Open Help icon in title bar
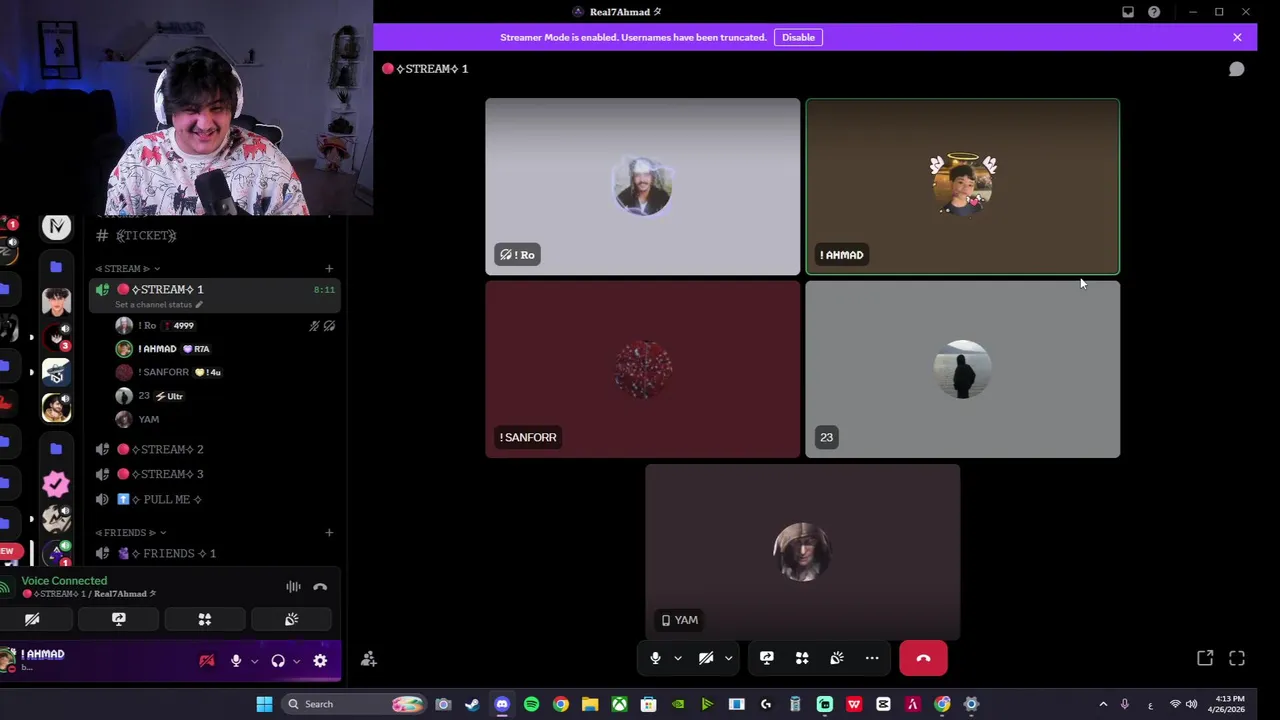Screen dimensions: 1280x720 1154,12
